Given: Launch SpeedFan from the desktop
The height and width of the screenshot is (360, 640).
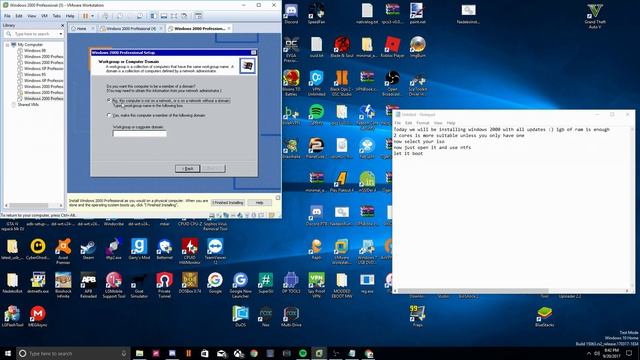Looking at the screenshot, I should [x=316, y=13].
